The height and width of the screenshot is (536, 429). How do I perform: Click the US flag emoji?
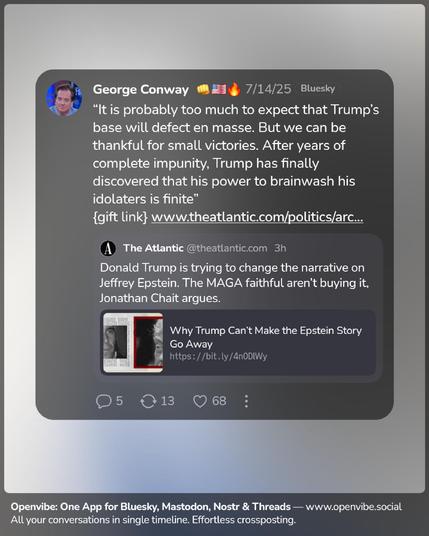(219, 90)
